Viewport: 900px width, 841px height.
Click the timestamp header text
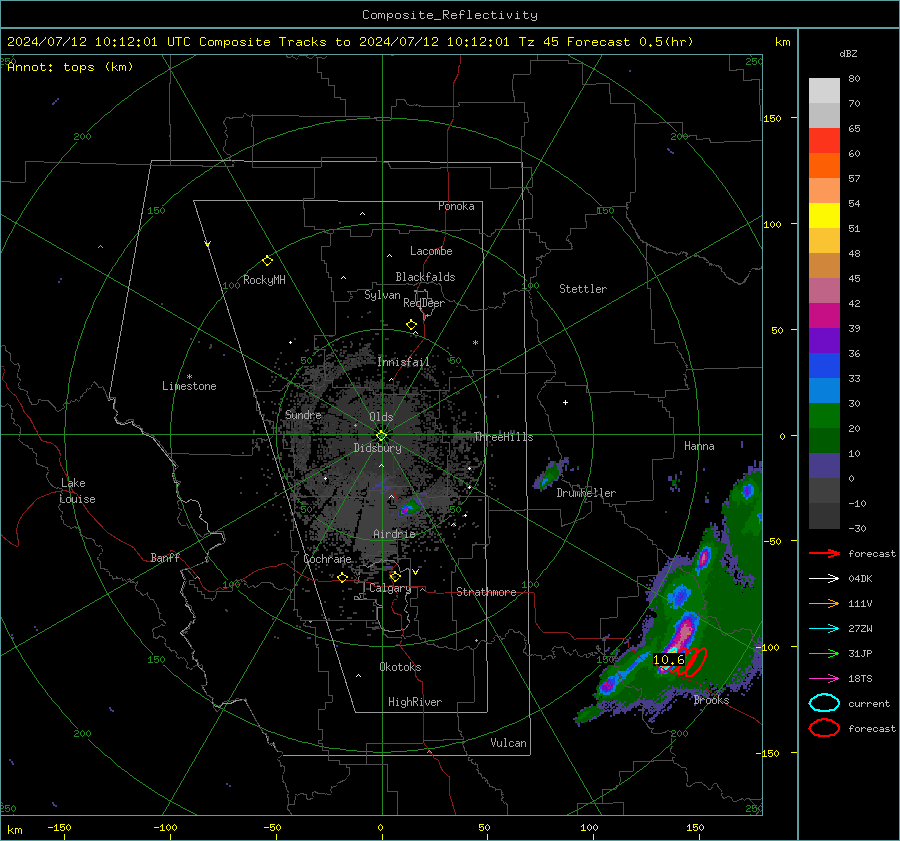click(350, 42)
